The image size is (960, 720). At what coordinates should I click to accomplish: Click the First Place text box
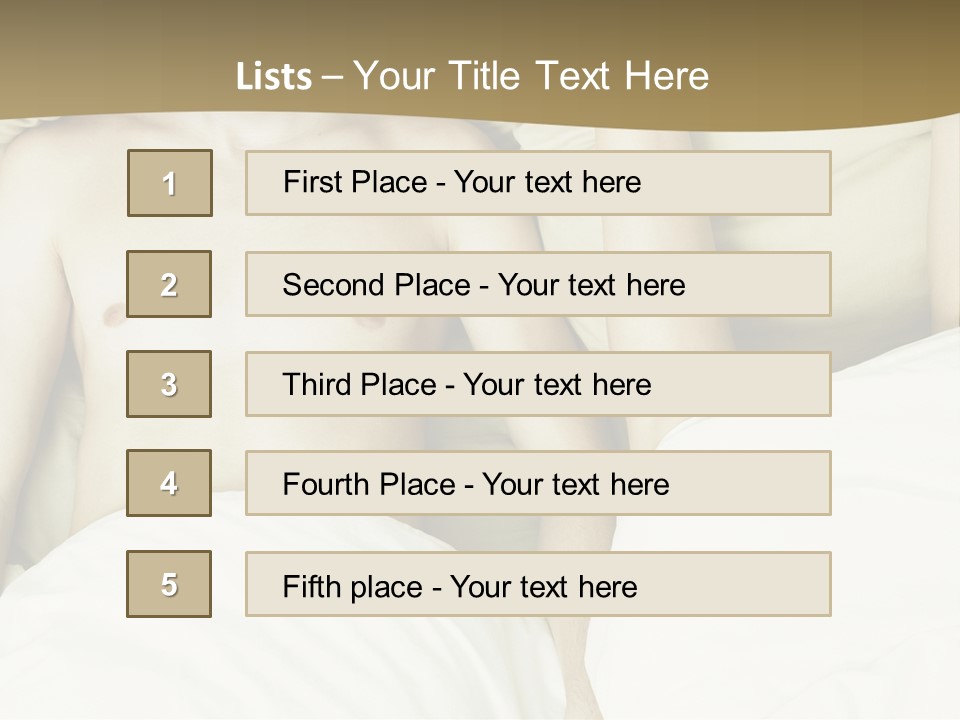pos(538,183)
